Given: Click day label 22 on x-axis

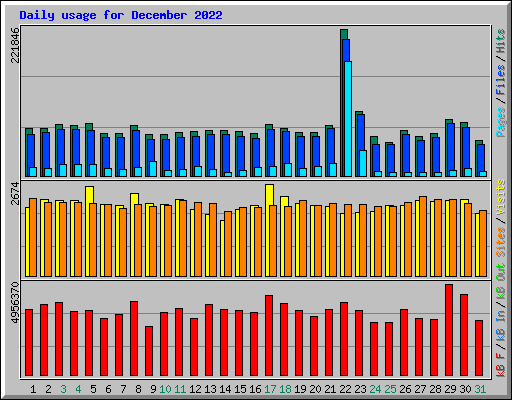Looking at the screenshot, I should point(345,389).
